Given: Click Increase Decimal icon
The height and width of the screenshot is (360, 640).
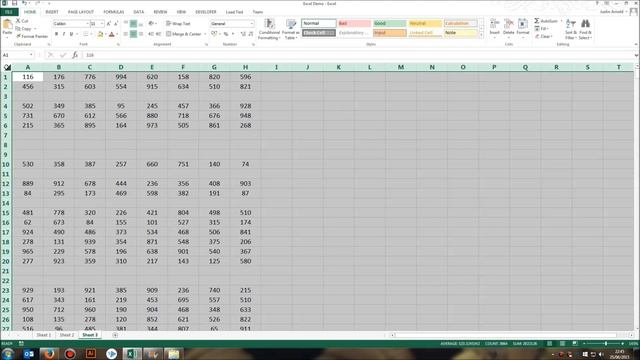Looking at the screenshot, I should click(x=243, y=34).
